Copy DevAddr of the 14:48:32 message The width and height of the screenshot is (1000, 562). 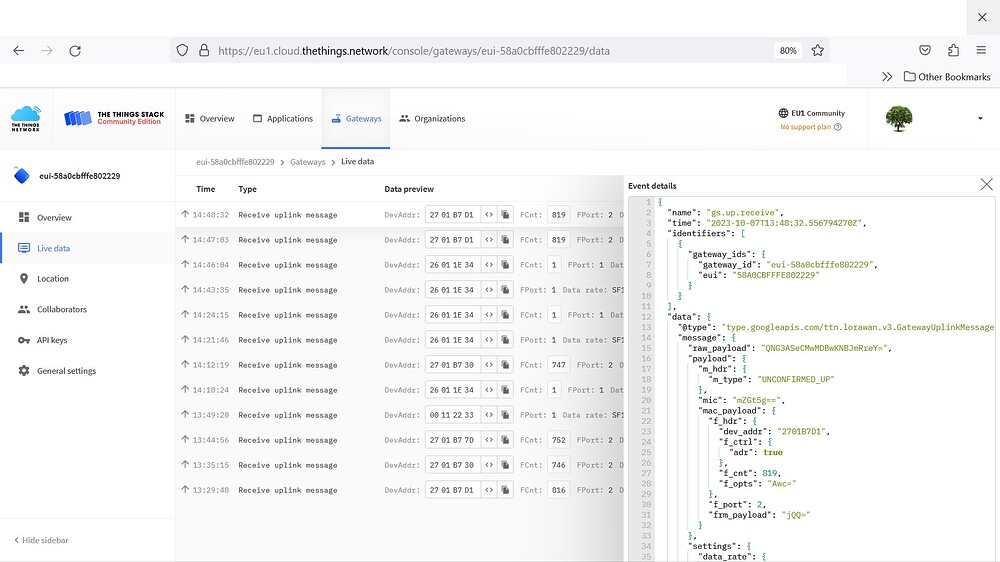point(505,215)
